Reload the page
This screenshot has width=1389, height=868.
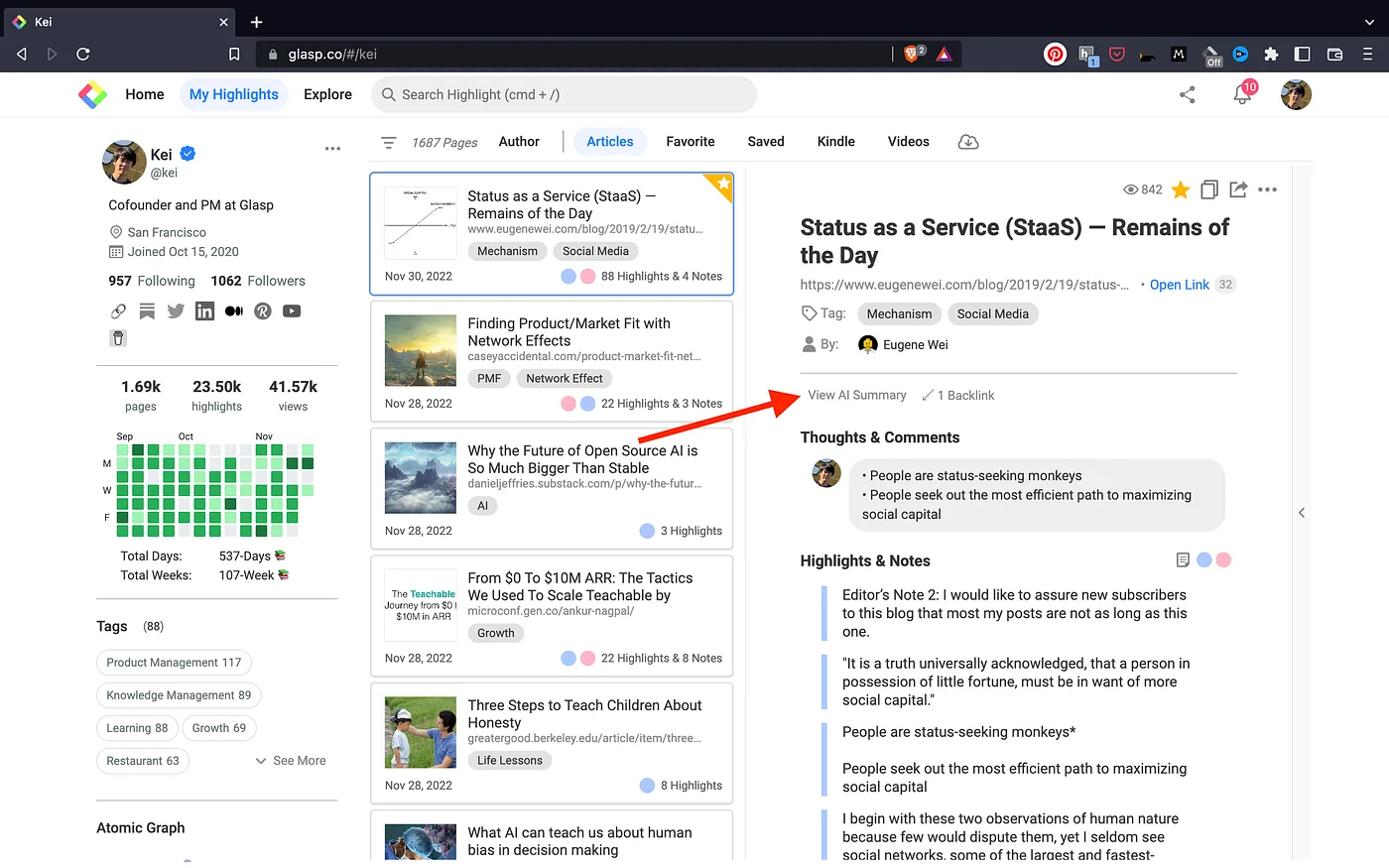pyautogui.click(x=83, y=55)
